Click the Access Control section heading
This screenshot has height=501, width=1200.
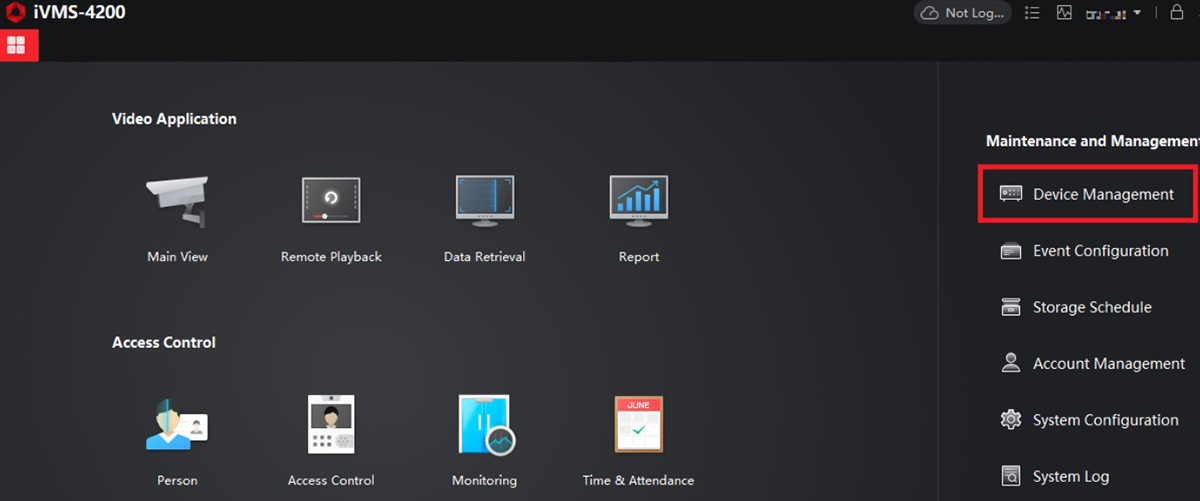(x=164, y=342)
